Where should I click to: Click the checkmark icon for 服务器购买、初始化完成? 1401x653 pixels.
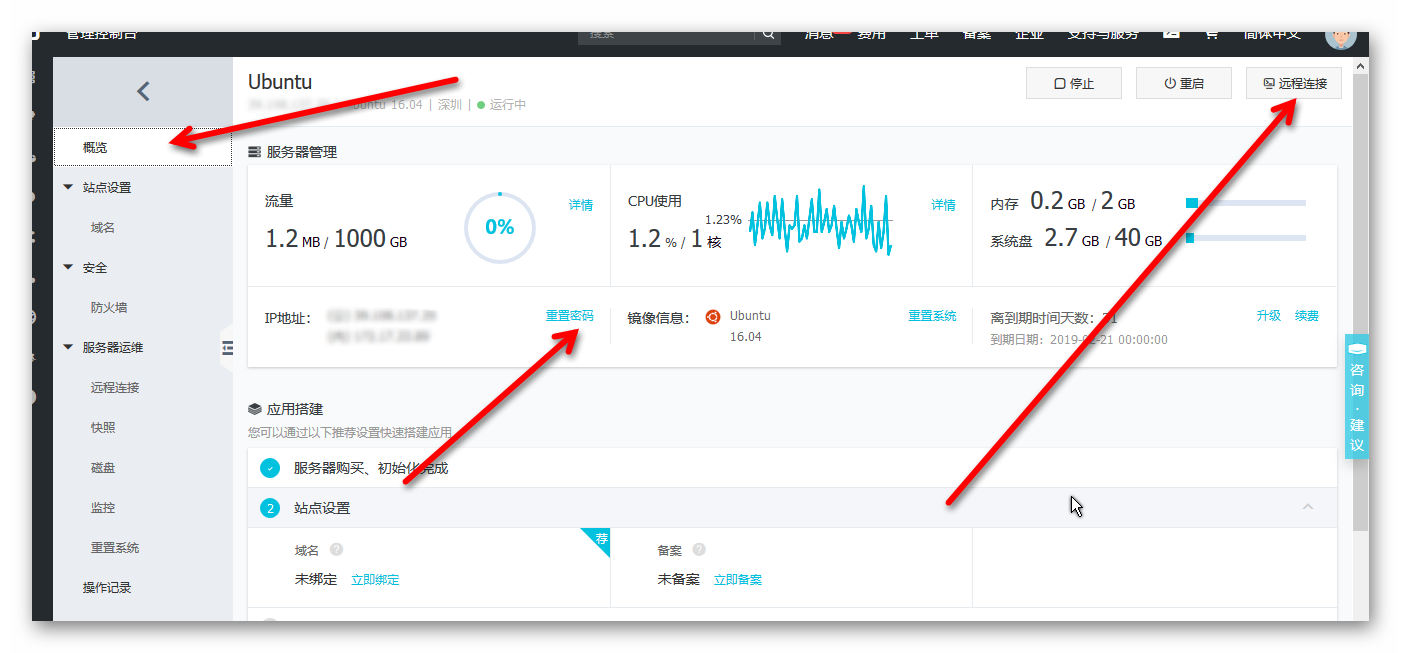(270, 468)
